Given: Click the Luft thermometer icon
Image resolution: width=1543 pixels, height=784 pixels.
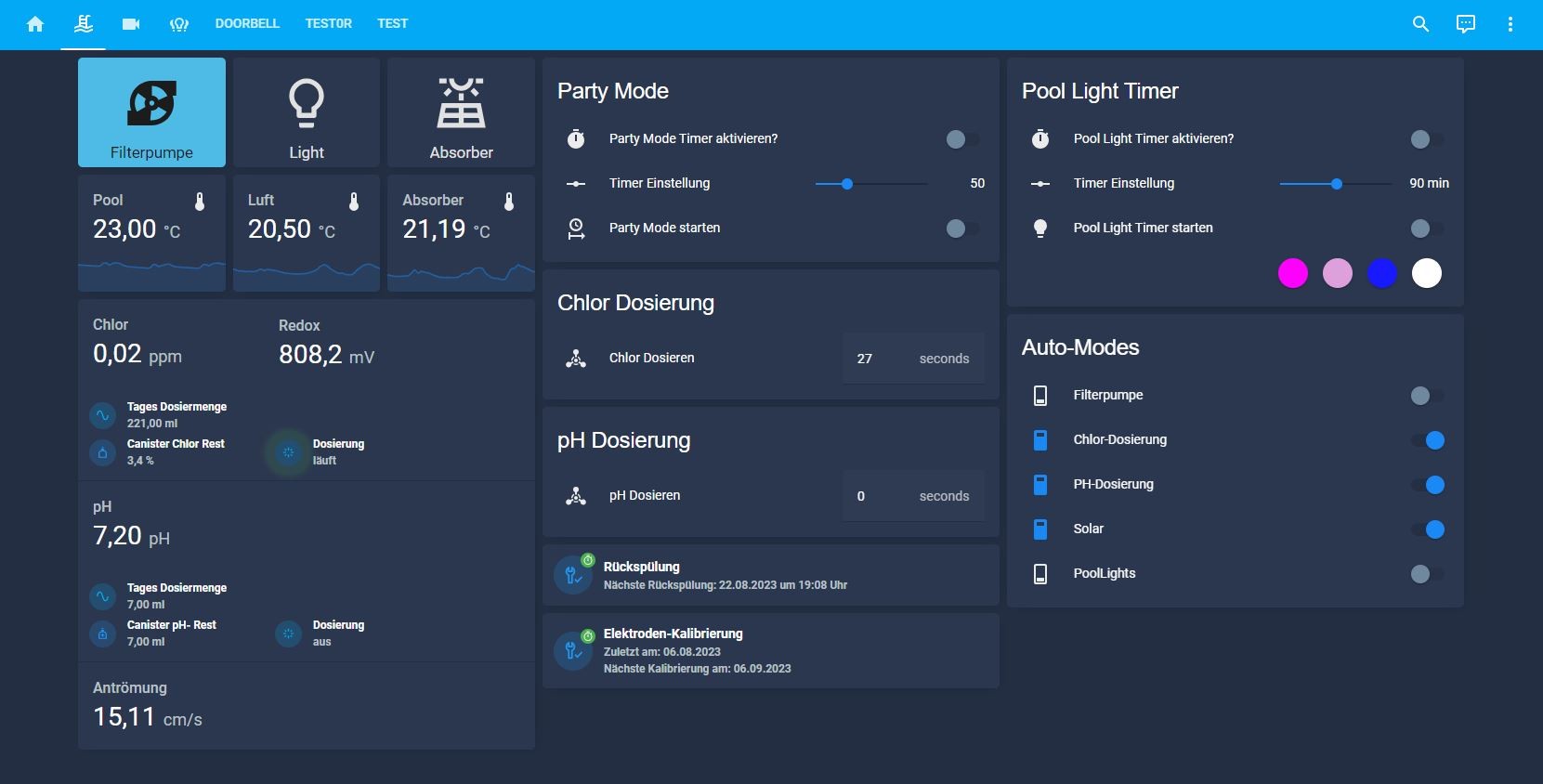Looking at the screenshot, I should click(354, 202).
